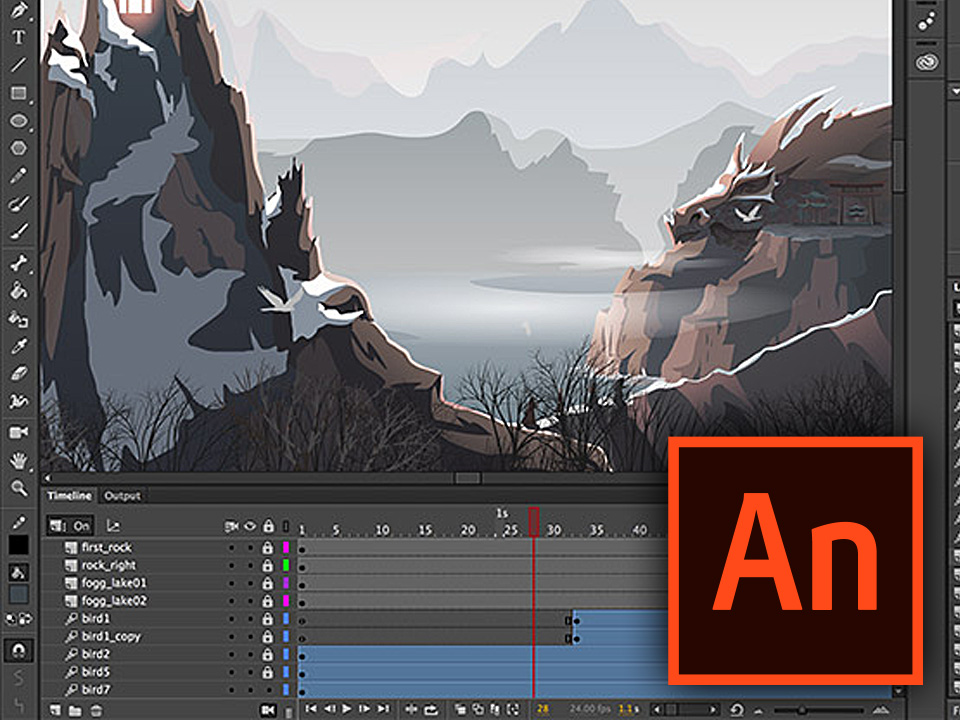Switch to the Timeline tab
Image resolution: width=960 pixels, height=720 pixels.
pos(69,496)
